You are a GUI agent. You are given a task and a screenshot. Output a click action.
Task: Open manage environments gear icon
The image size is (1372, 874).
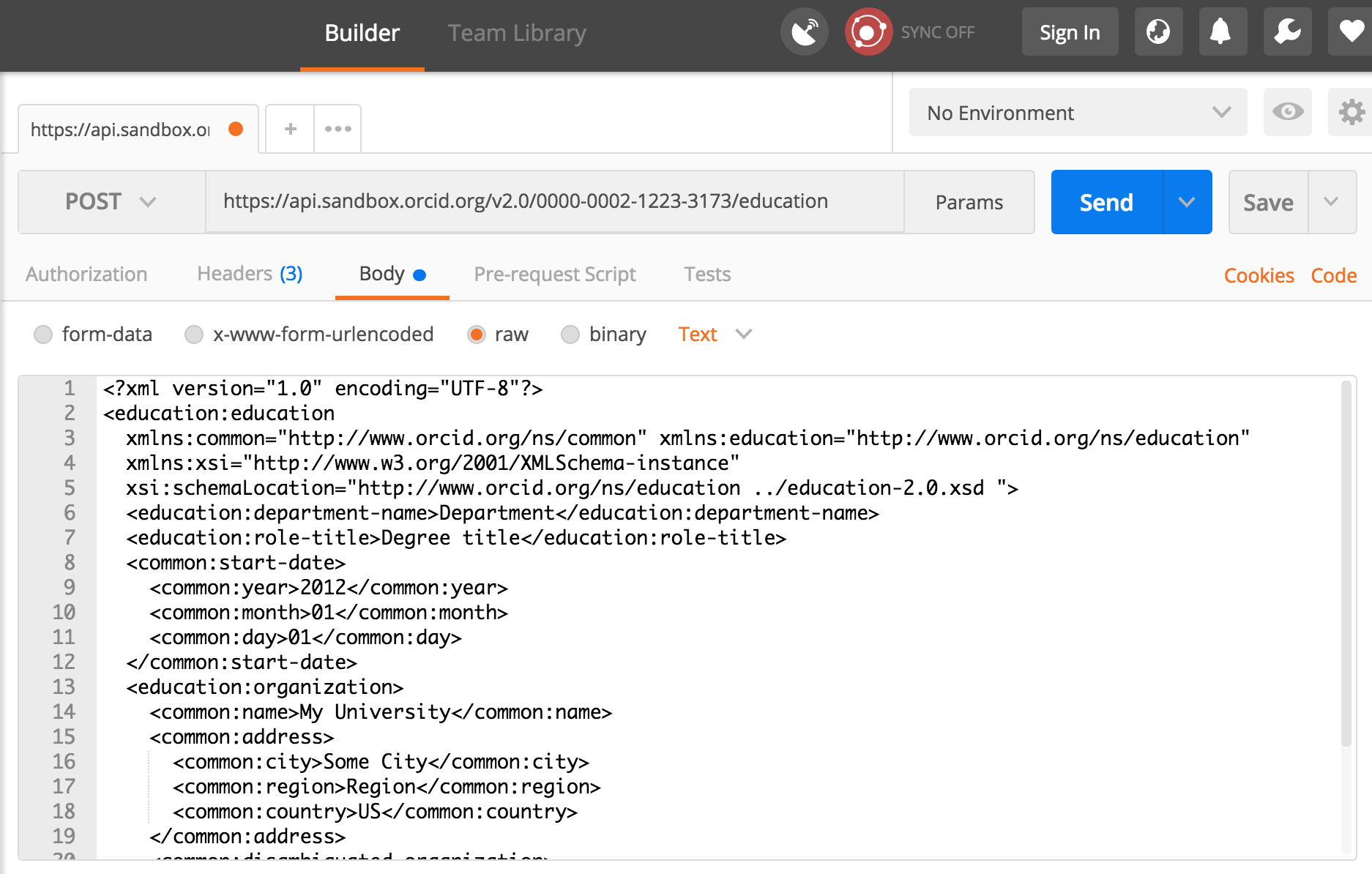(x=1351, y=112)
